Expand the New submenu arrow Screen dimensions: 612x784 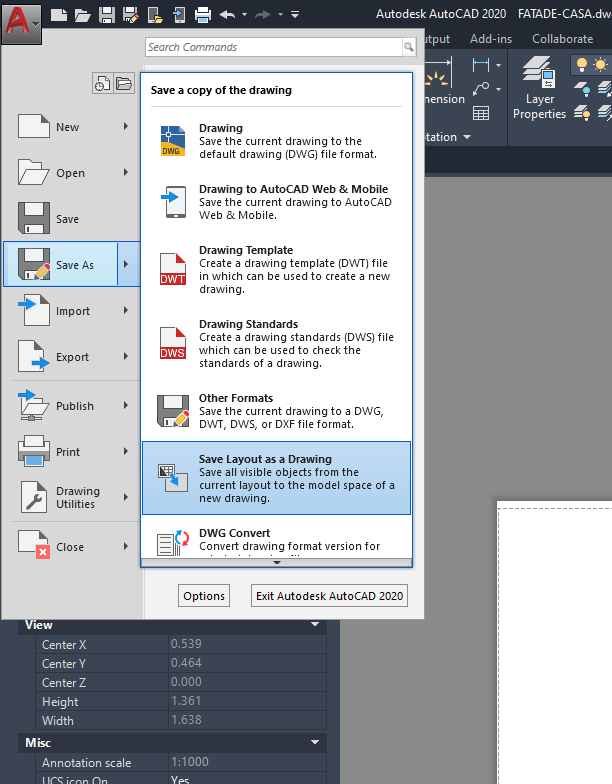pyautogui.click(x=126, y=126)
